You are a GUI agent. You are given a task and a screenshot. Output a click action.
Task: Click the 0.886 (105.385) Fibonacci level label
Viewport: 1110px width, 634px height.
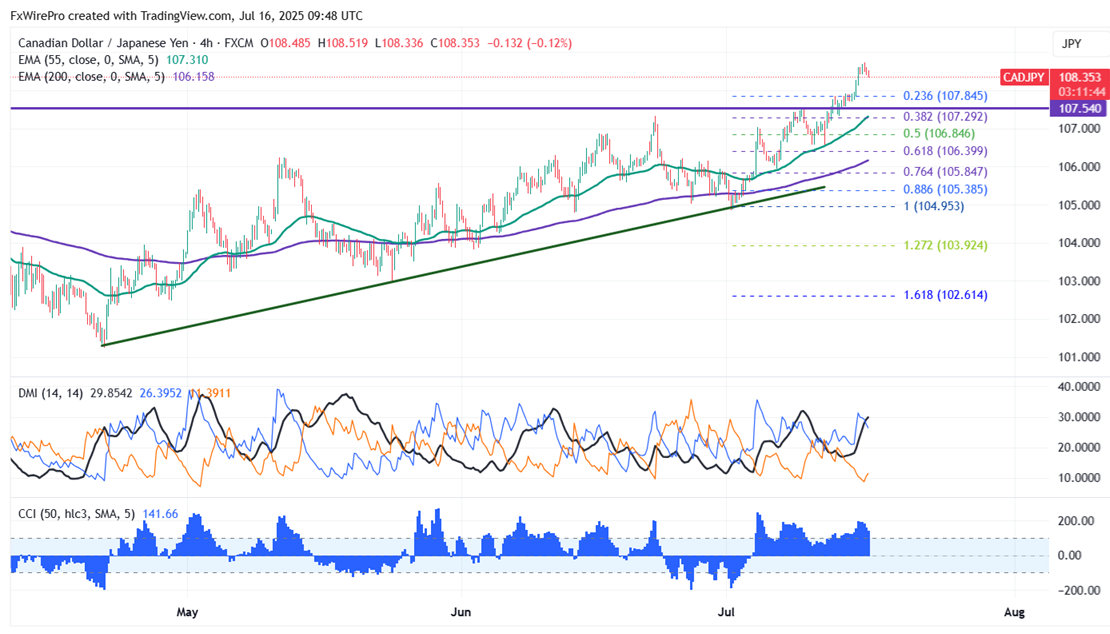tap(945, 190)
